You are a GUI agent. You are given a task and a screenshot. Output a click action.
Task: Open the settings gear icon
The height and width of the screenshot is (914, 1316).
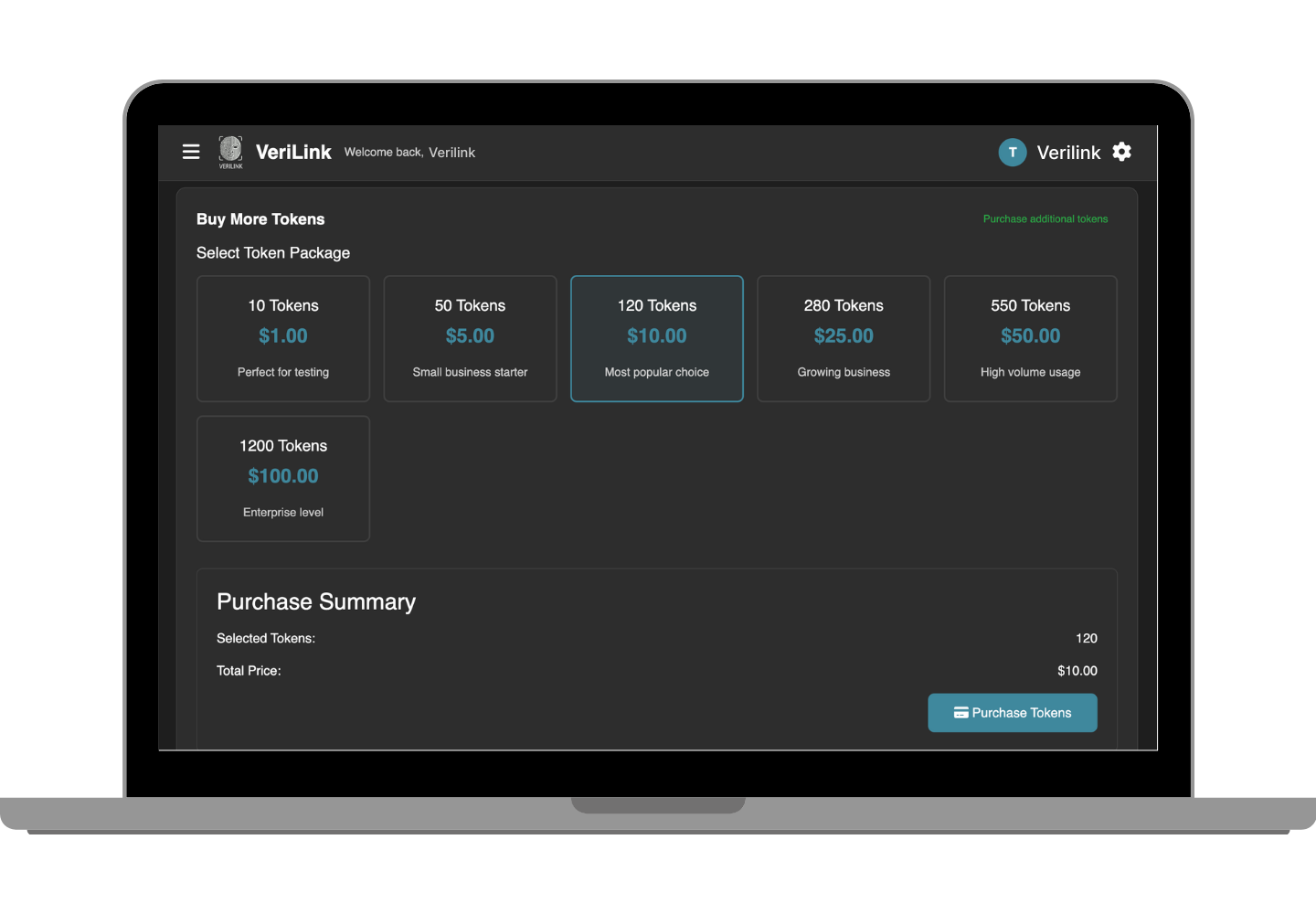click(1121, 152)
